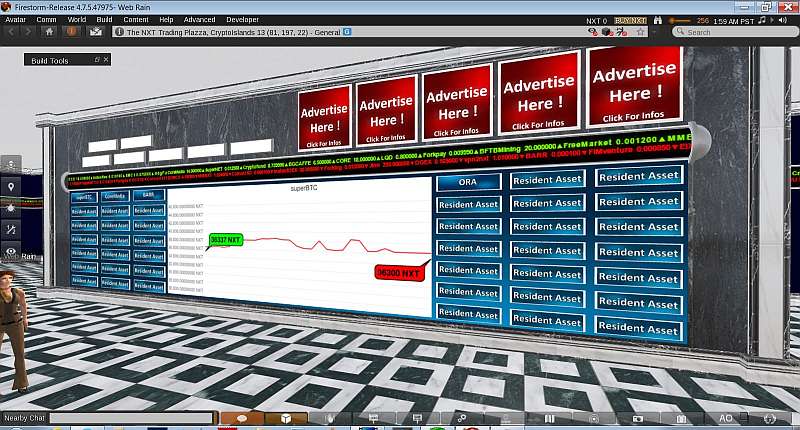
Task: Click the avatar standing at left
Action: (x=12, y=332)
